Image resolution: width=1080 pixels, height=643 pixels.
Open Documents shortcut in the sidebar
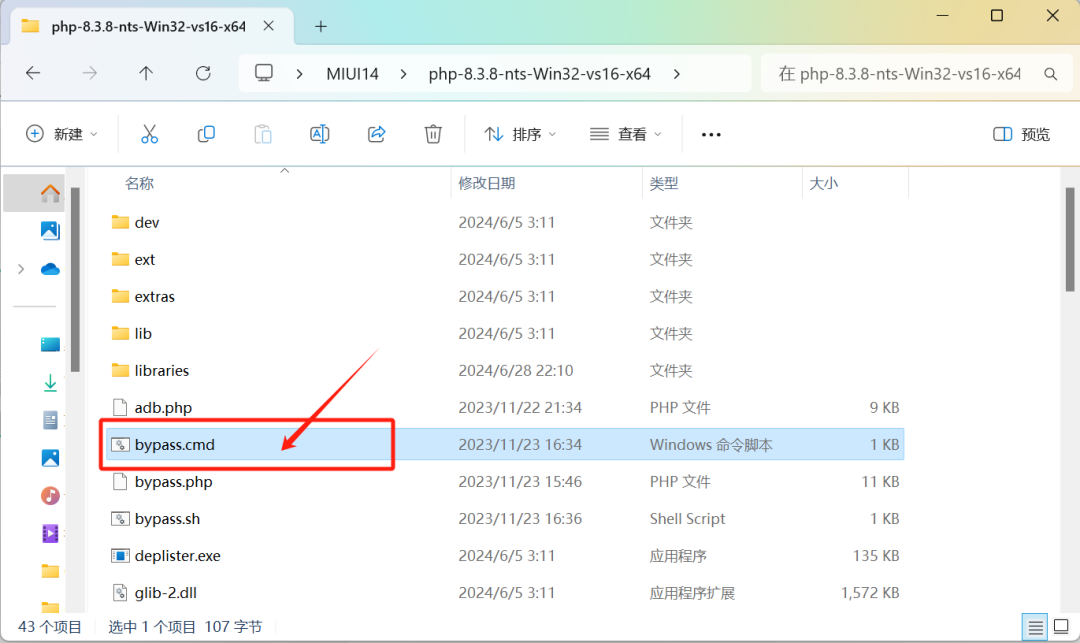coord(50,420)
